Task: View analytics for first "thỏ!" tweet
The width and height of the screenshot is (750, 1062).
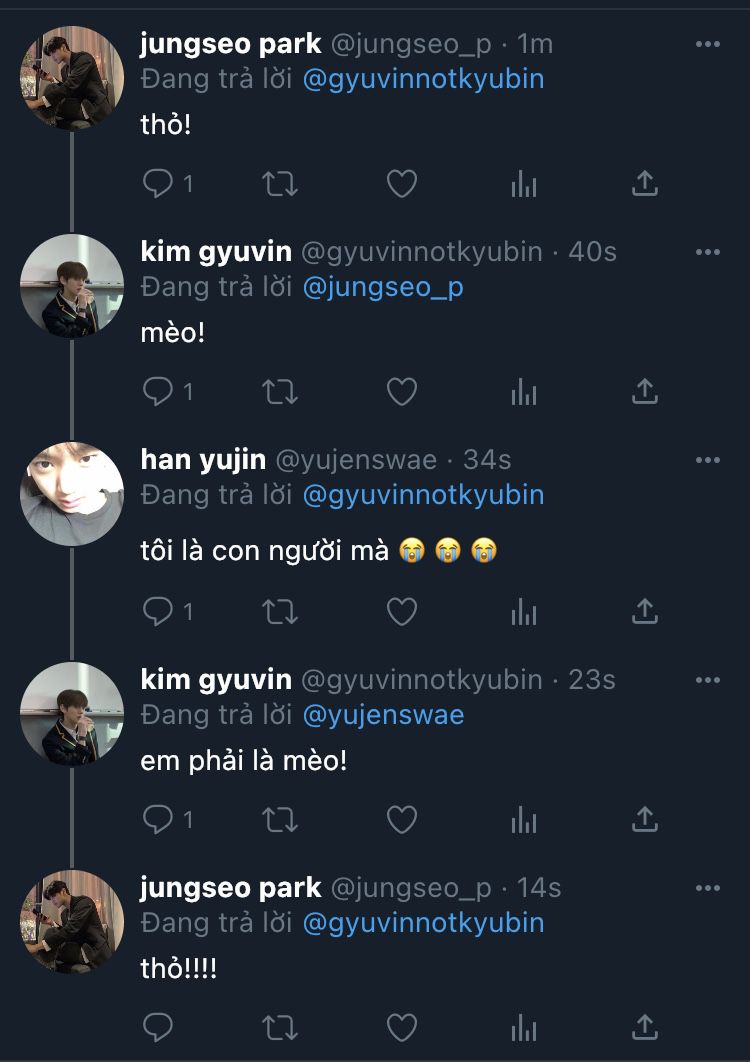Action: (524, 184)
